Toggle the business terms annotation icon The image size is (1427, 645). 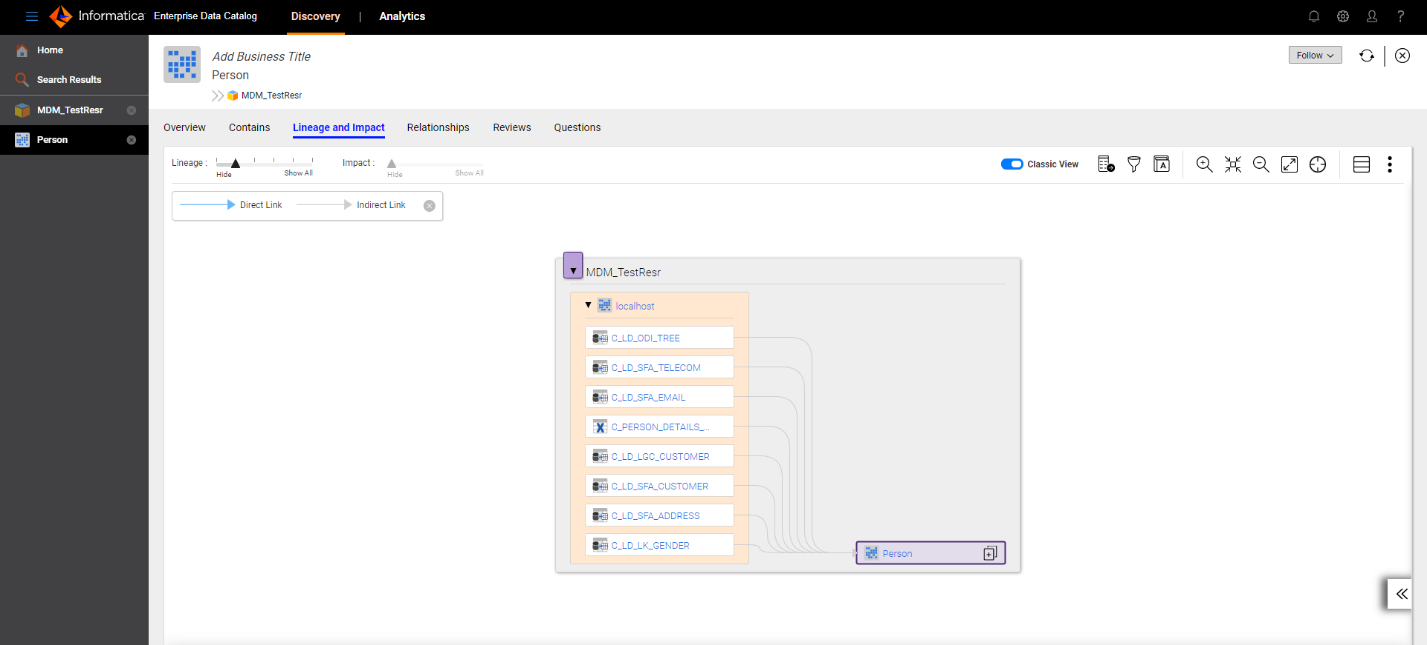(1161, 164)
